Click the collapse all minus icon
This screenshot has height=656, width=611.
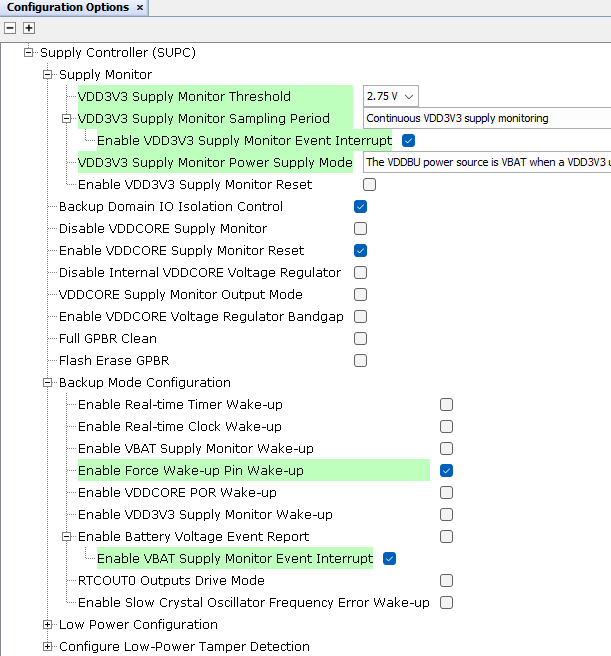(x=11, y=28)
